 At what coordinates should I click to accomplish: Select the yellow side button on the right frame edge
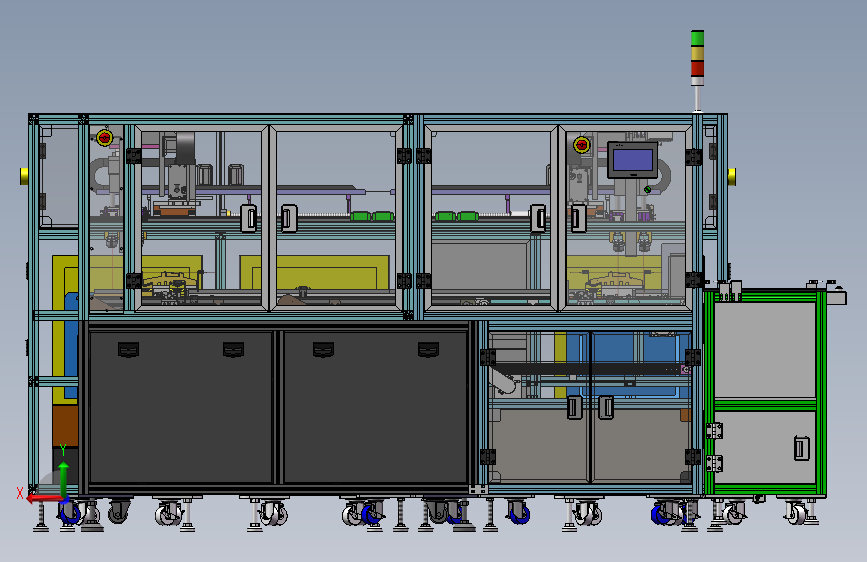pos(732,176)
